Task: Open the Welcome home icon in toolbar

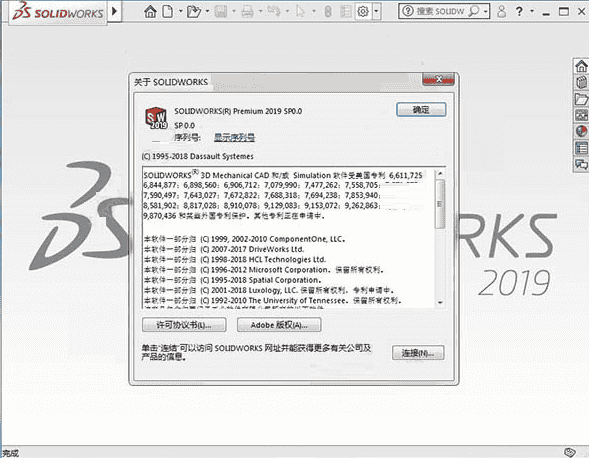Action: (150, 12)
